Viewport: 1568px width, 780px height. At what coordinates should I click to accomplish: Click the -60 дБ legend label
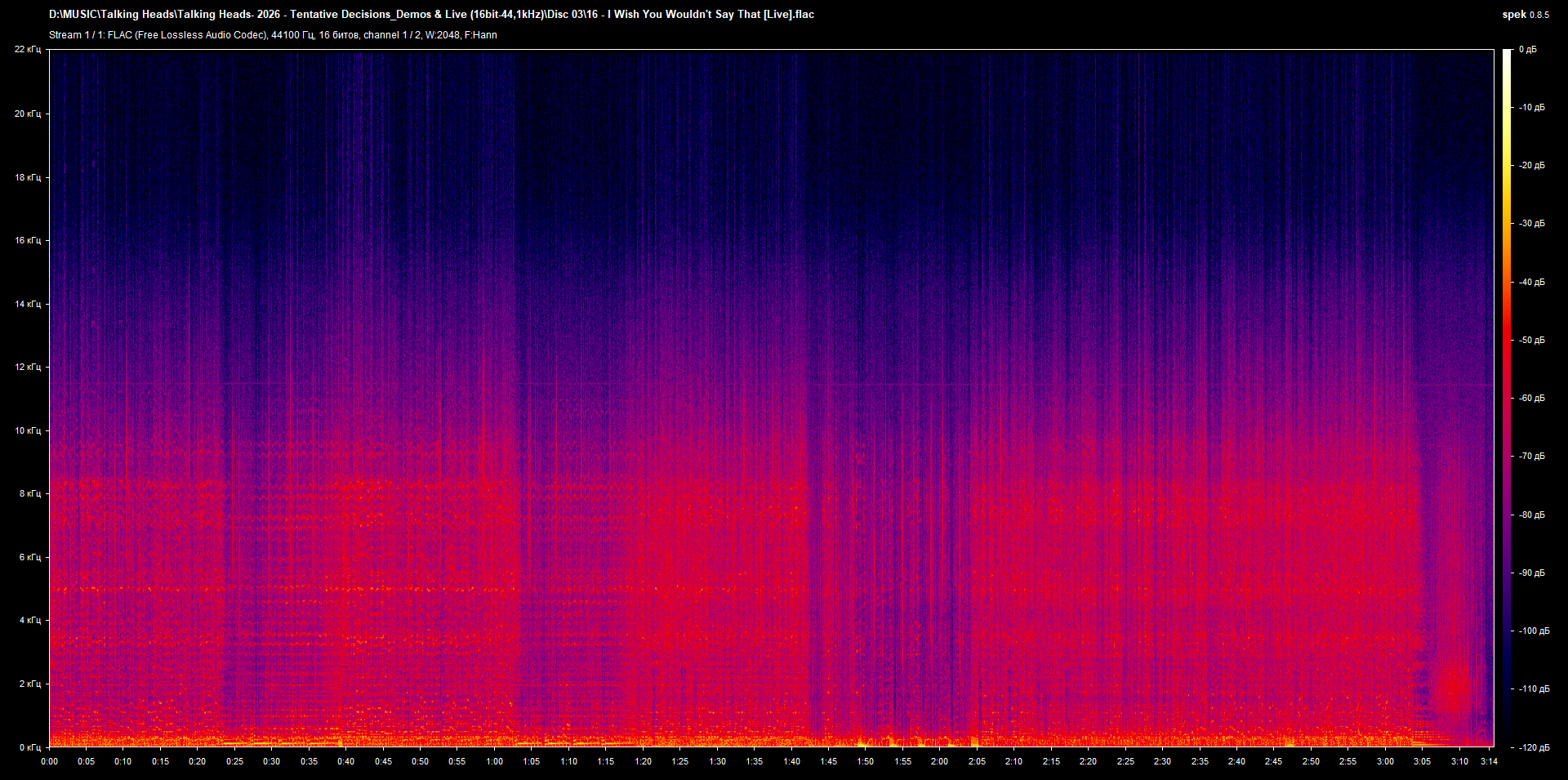point(1530,398)
